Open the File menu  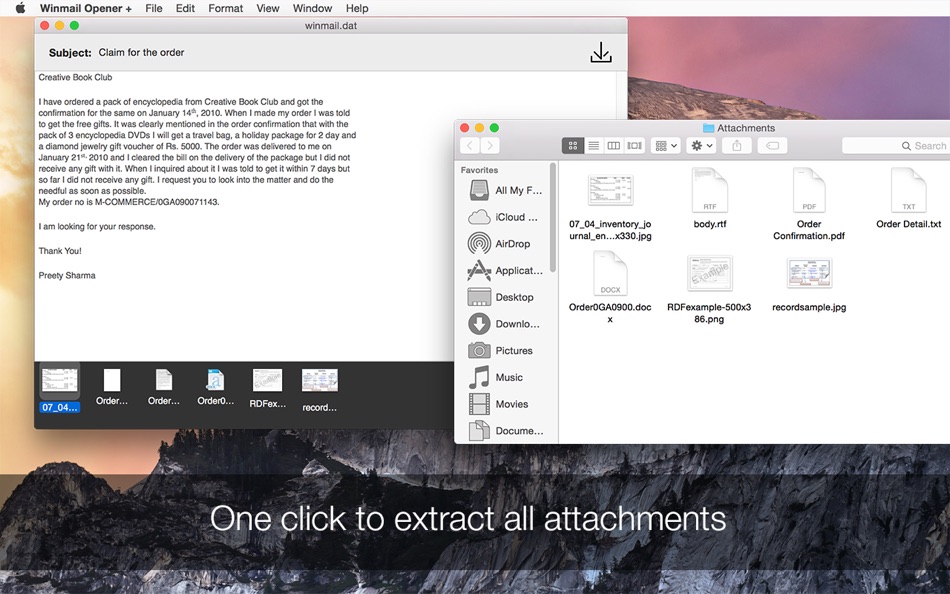[x=153, y=8]
